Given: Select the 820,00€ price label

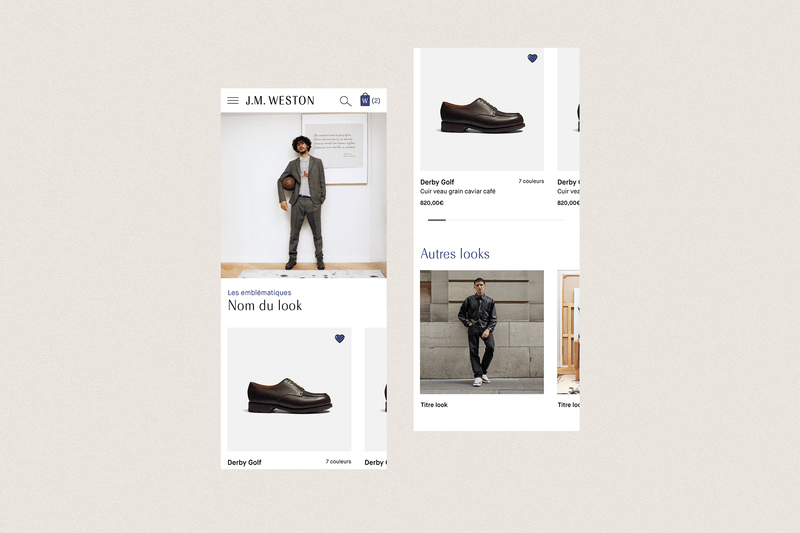Looking at the screenshot, I should coord(432,202).
